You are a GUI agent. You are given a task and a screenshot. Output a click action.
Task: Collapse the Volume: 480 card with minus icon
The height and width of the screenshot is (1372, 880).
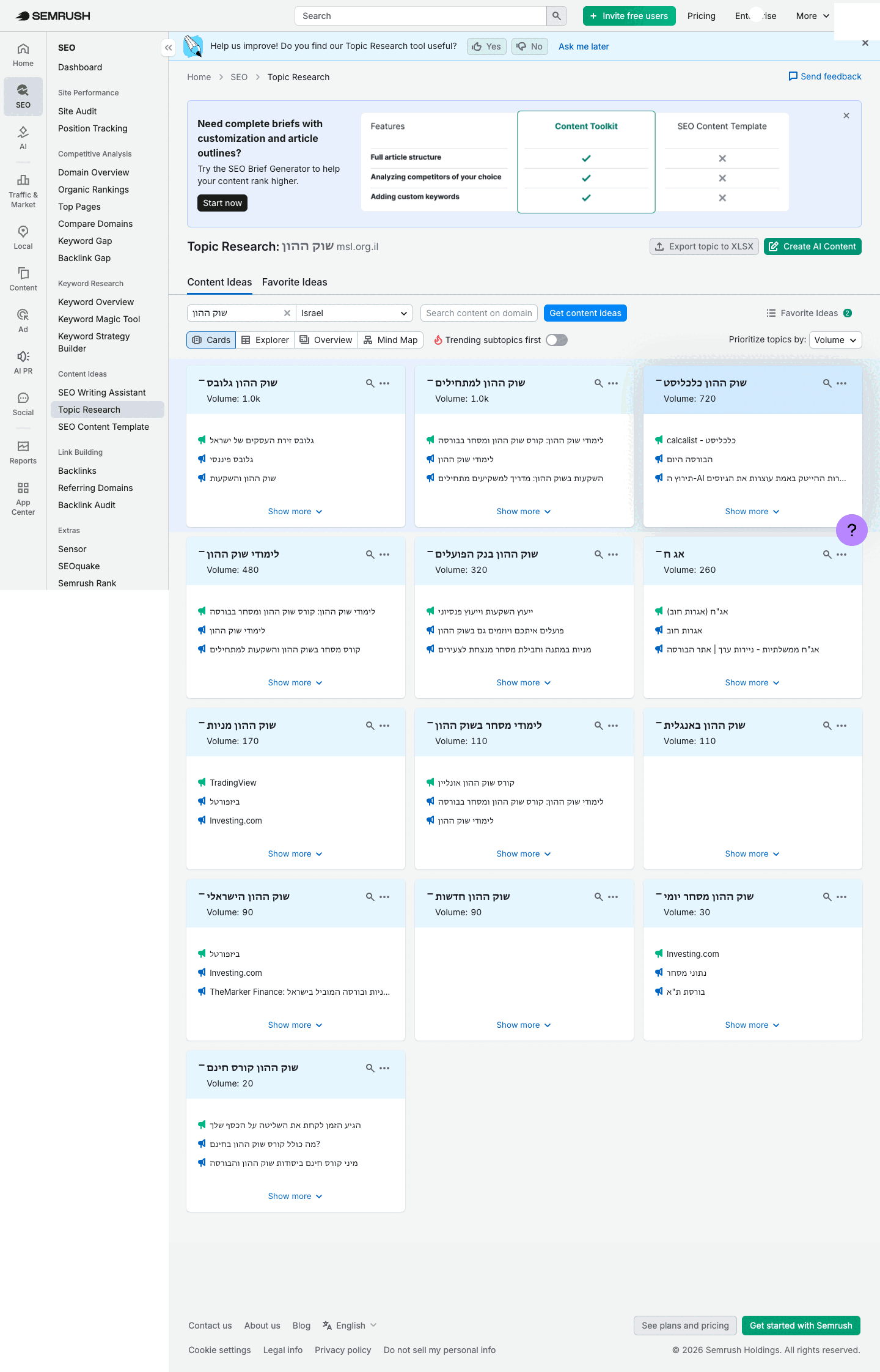(x=201, y=553)
